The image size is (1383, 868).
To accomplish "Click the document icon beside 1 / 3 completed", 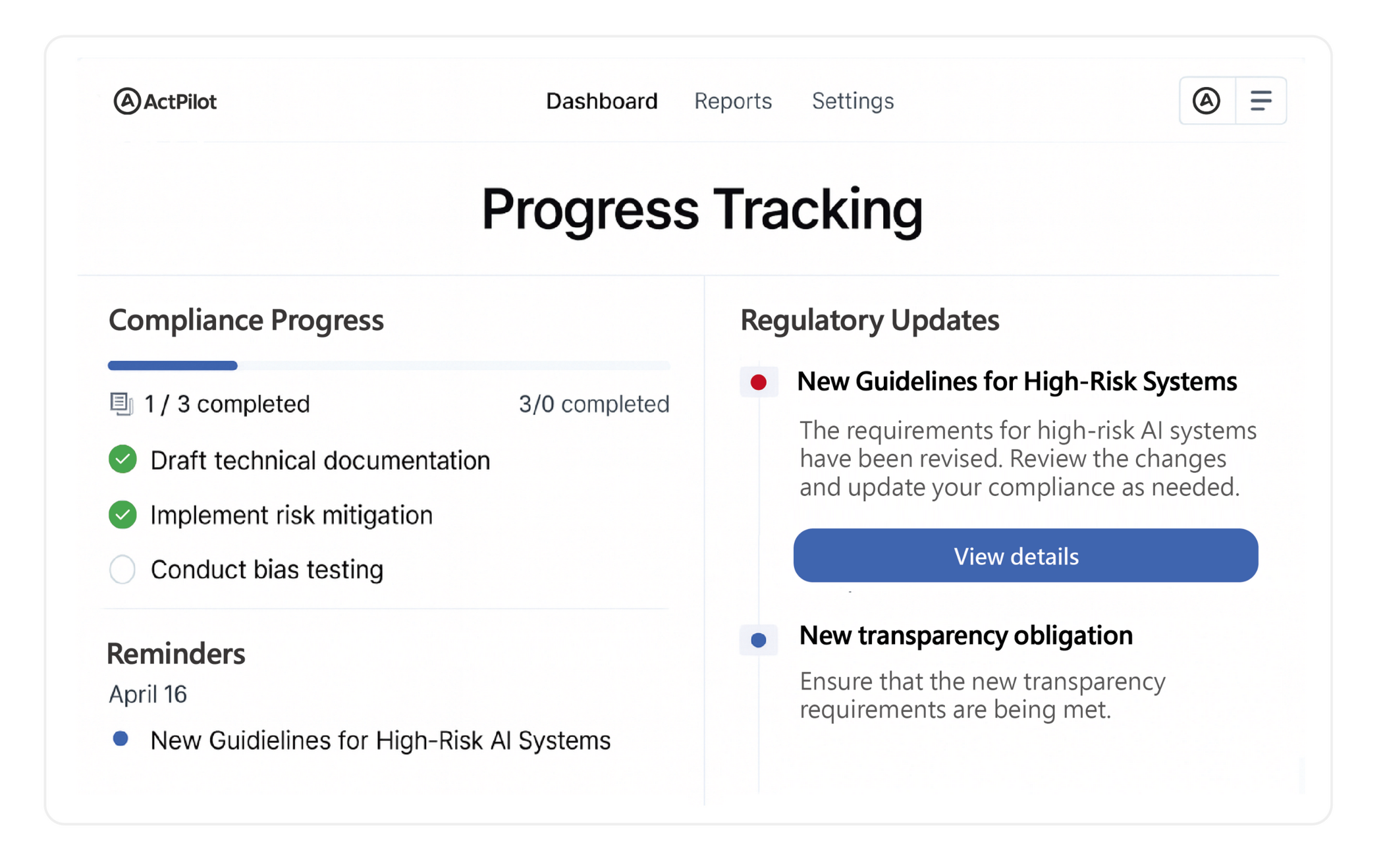I will [x=121, y=404].
